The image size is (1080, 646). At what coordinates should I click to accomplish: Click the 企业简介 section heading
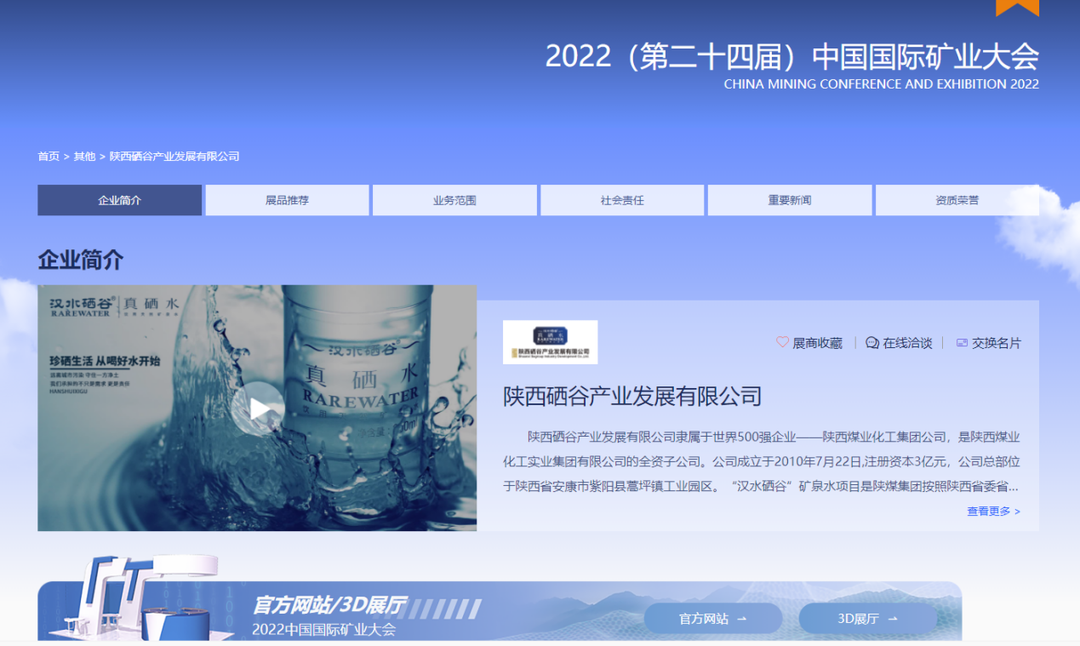pos(81,260)
